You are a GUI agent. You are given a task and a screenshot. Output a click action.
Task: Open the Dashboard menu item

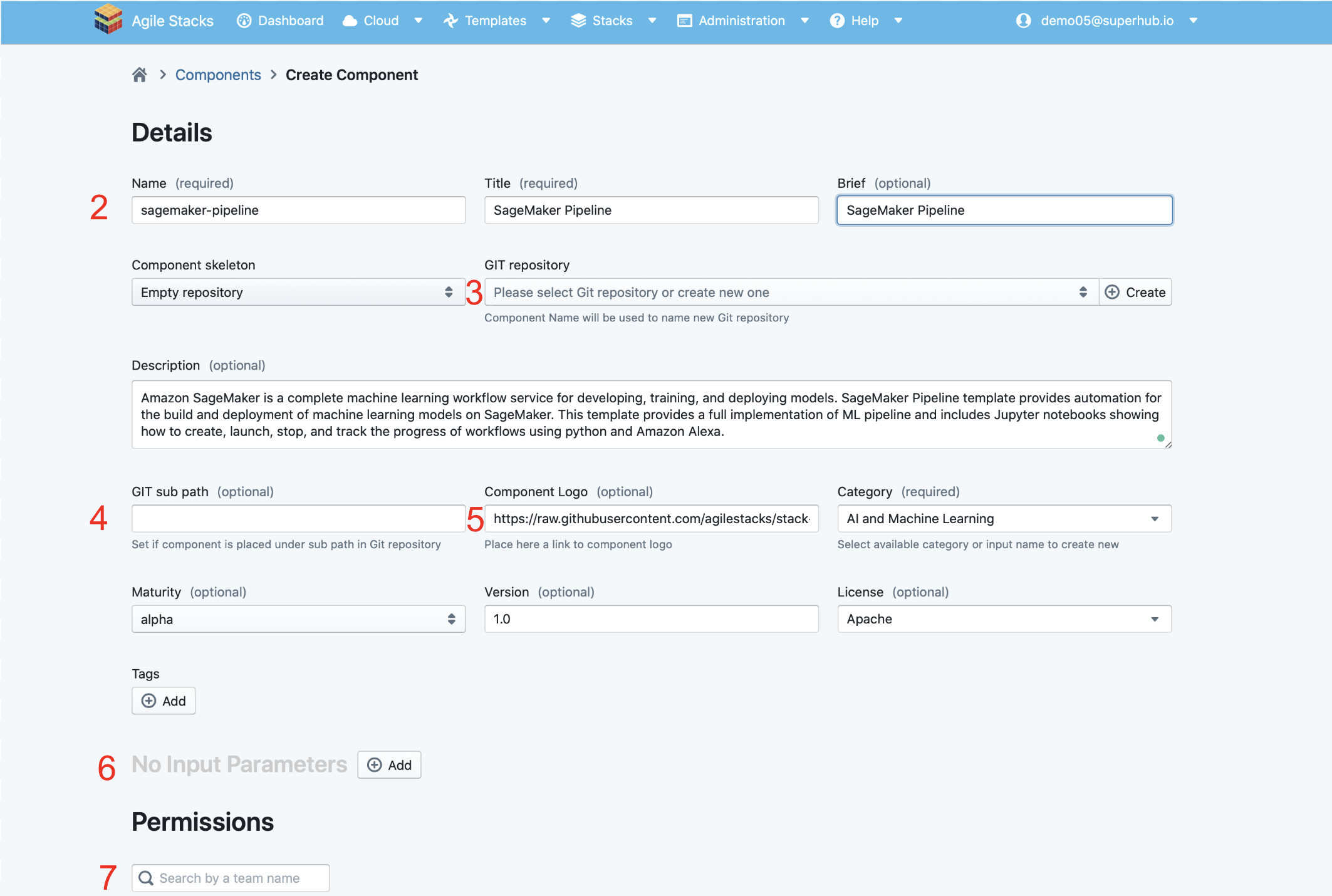click(x=280, y=21)
